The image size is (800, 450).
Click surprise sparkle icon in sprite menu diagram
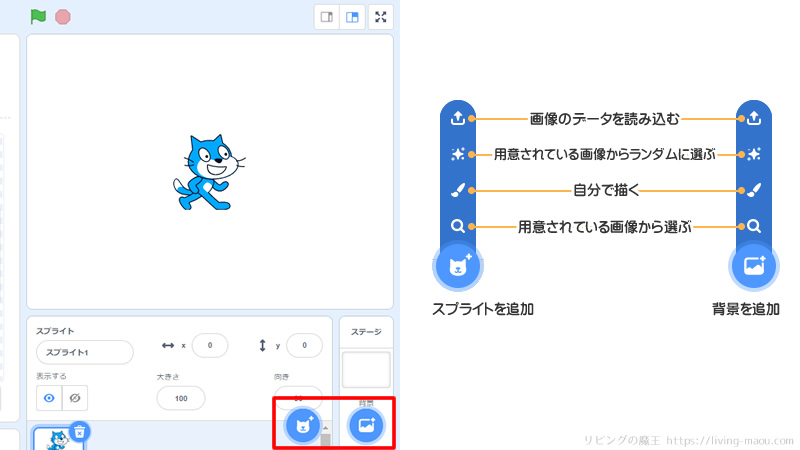tap(458, 154)
